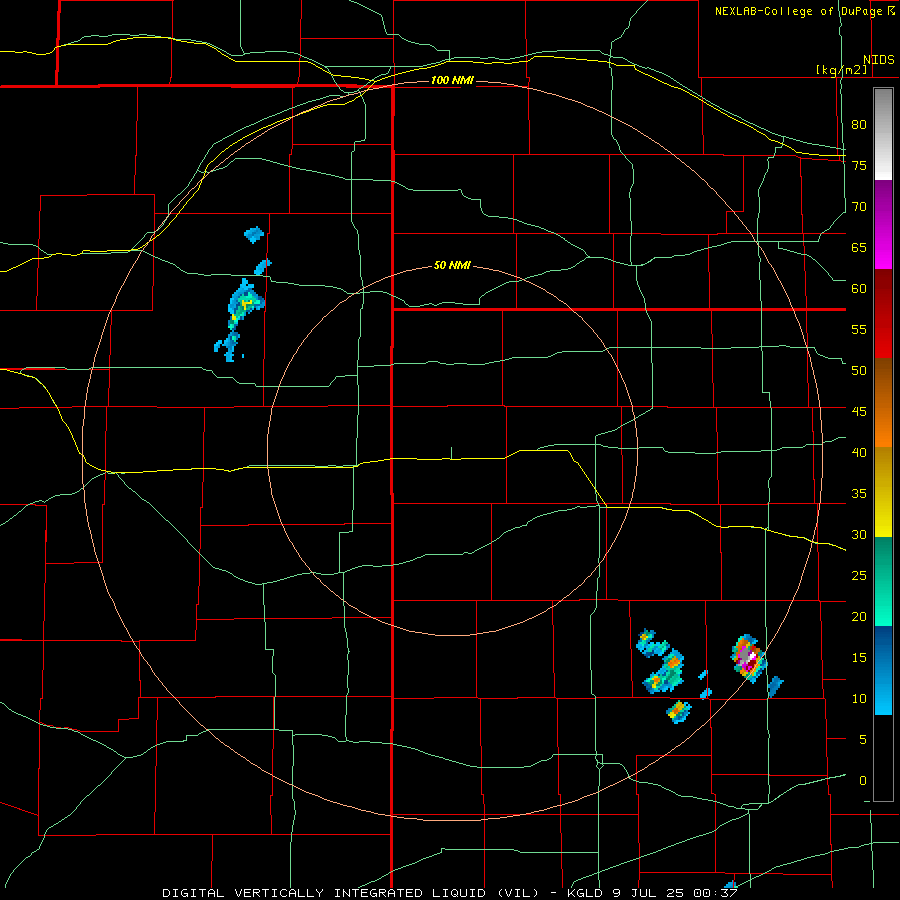
Task: Select the 70 value on the VIL scale
Action: click(x=859, y=207)
